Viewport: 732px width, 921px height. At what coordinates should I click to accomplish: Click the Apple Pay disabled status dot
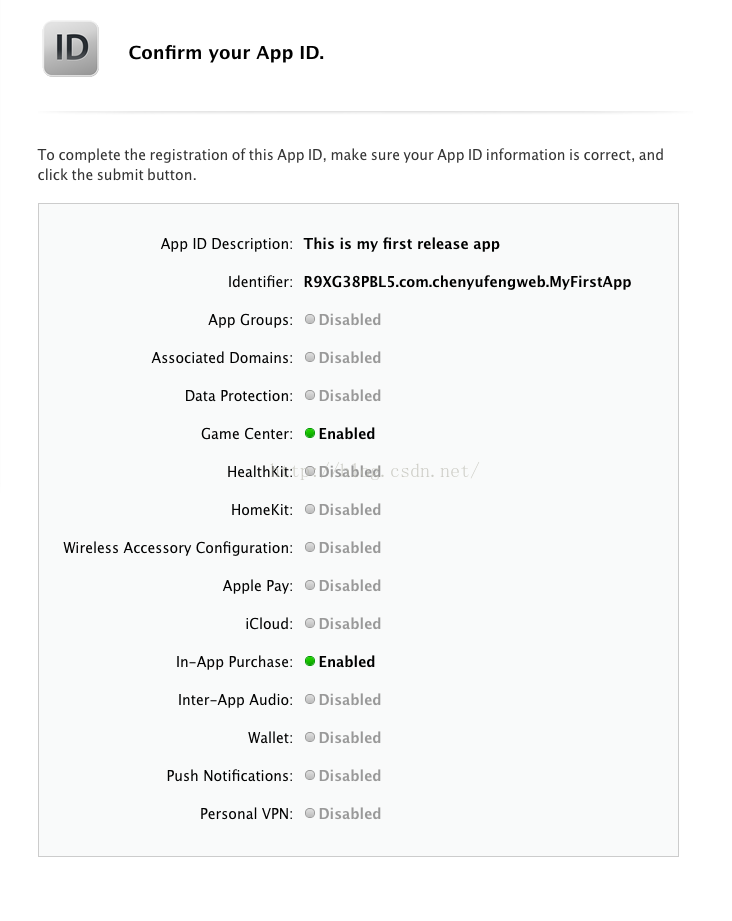tap(310, 586)
